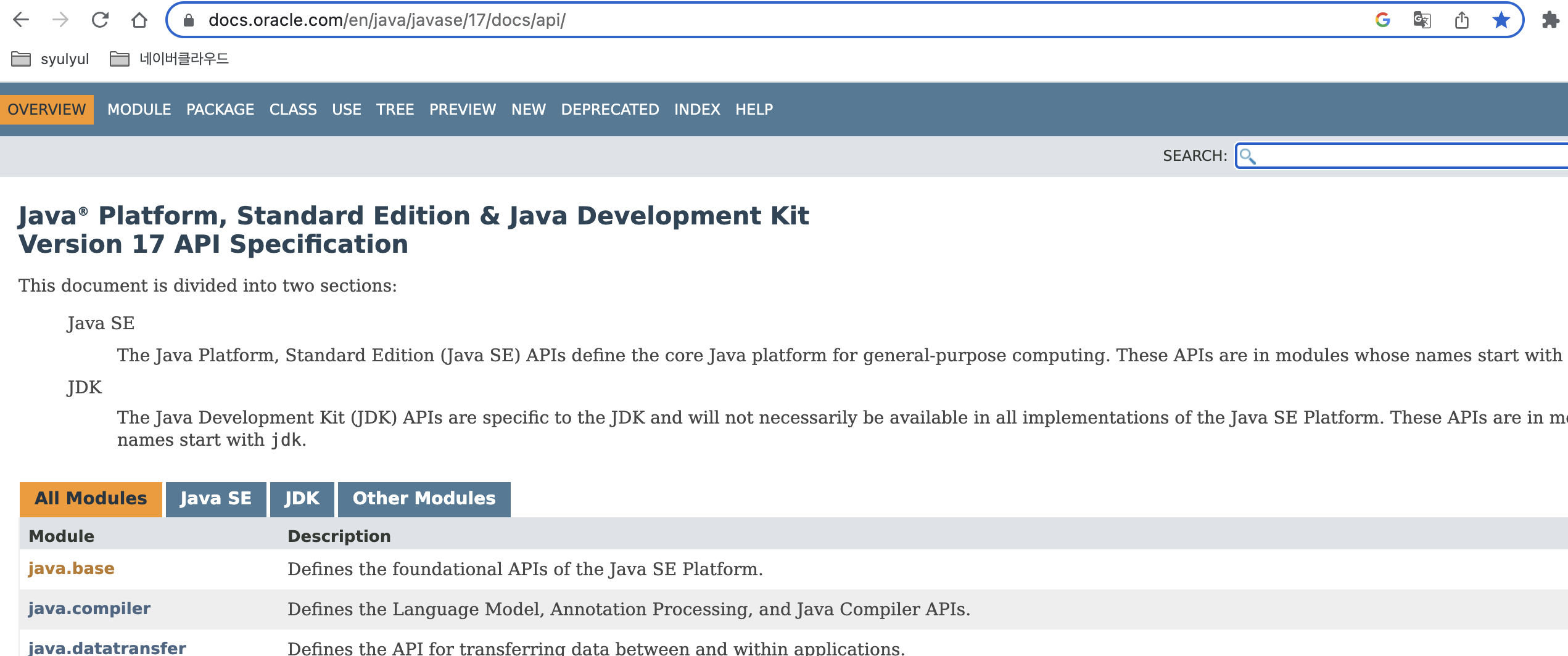Click 'Defines the Language Model' description
This screenshot has height=656, width=1568.
click(x=629, y=609)
